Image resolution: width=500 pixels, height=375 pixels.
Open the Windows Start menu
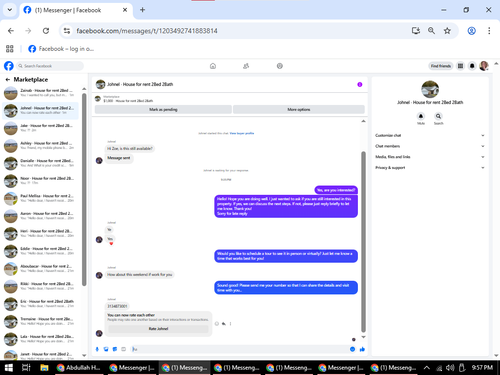click(9, 368)
